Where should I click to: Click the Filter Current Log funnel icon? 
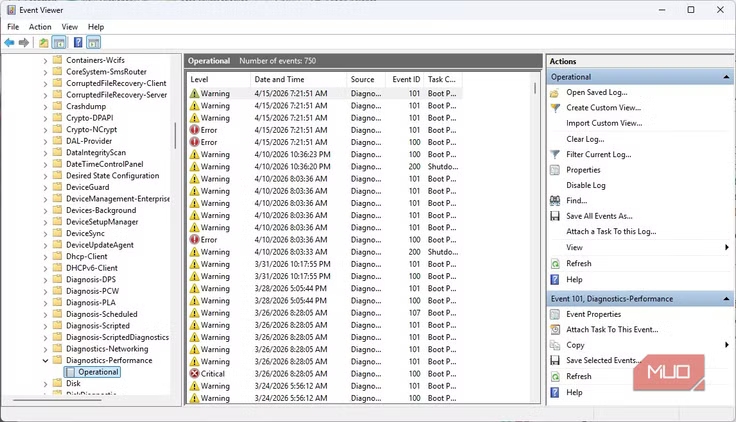(x=555, y=154)
